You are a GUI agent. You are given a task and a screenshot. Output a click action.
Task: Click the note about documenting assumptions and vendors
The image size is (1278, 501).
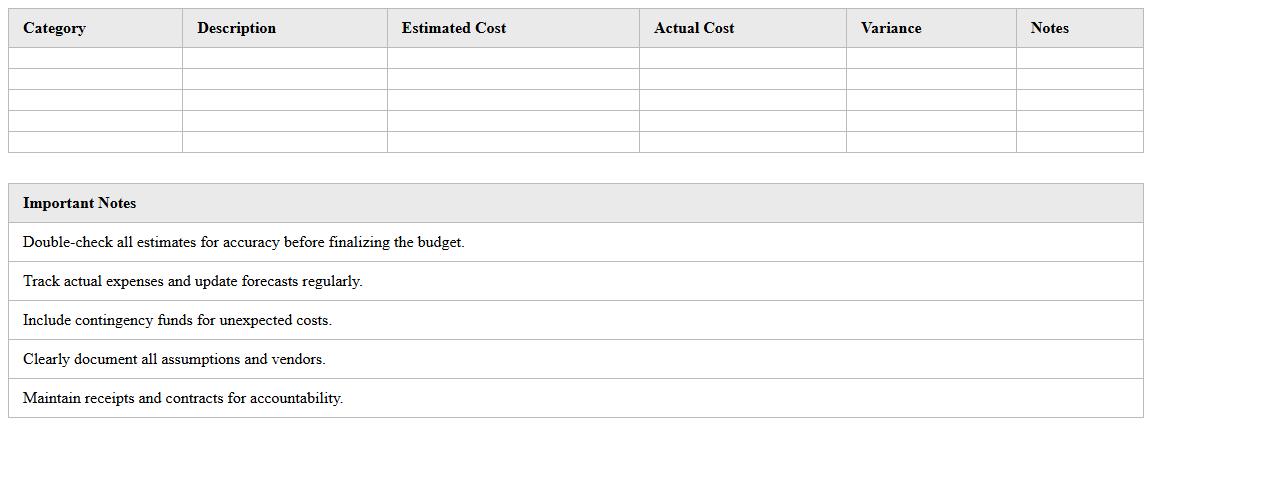(x=174, y=359)
